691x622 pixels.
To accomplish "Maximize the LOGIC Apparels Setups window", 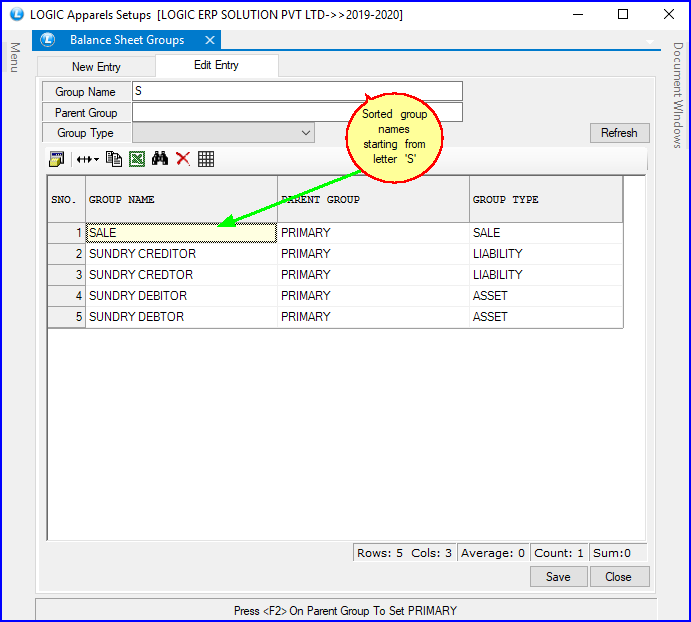I will coord(623,15).
